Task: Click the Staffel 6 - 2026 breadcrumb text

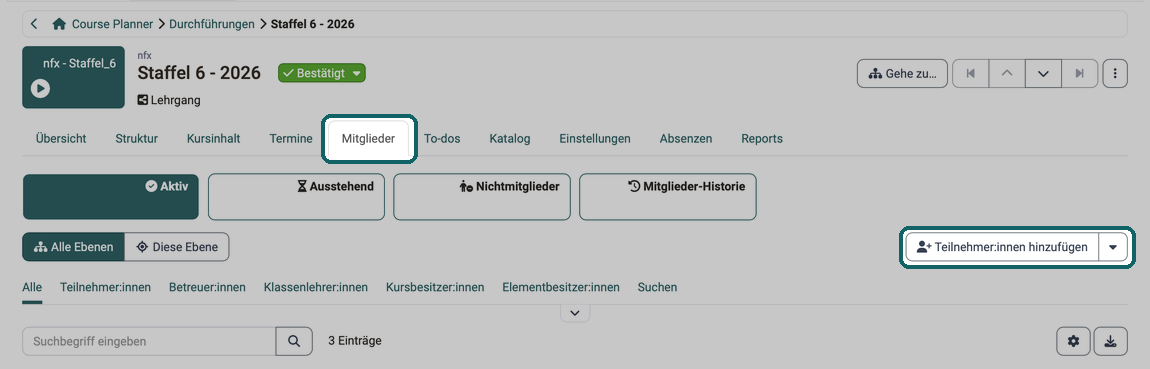Action: pos(312,24)
